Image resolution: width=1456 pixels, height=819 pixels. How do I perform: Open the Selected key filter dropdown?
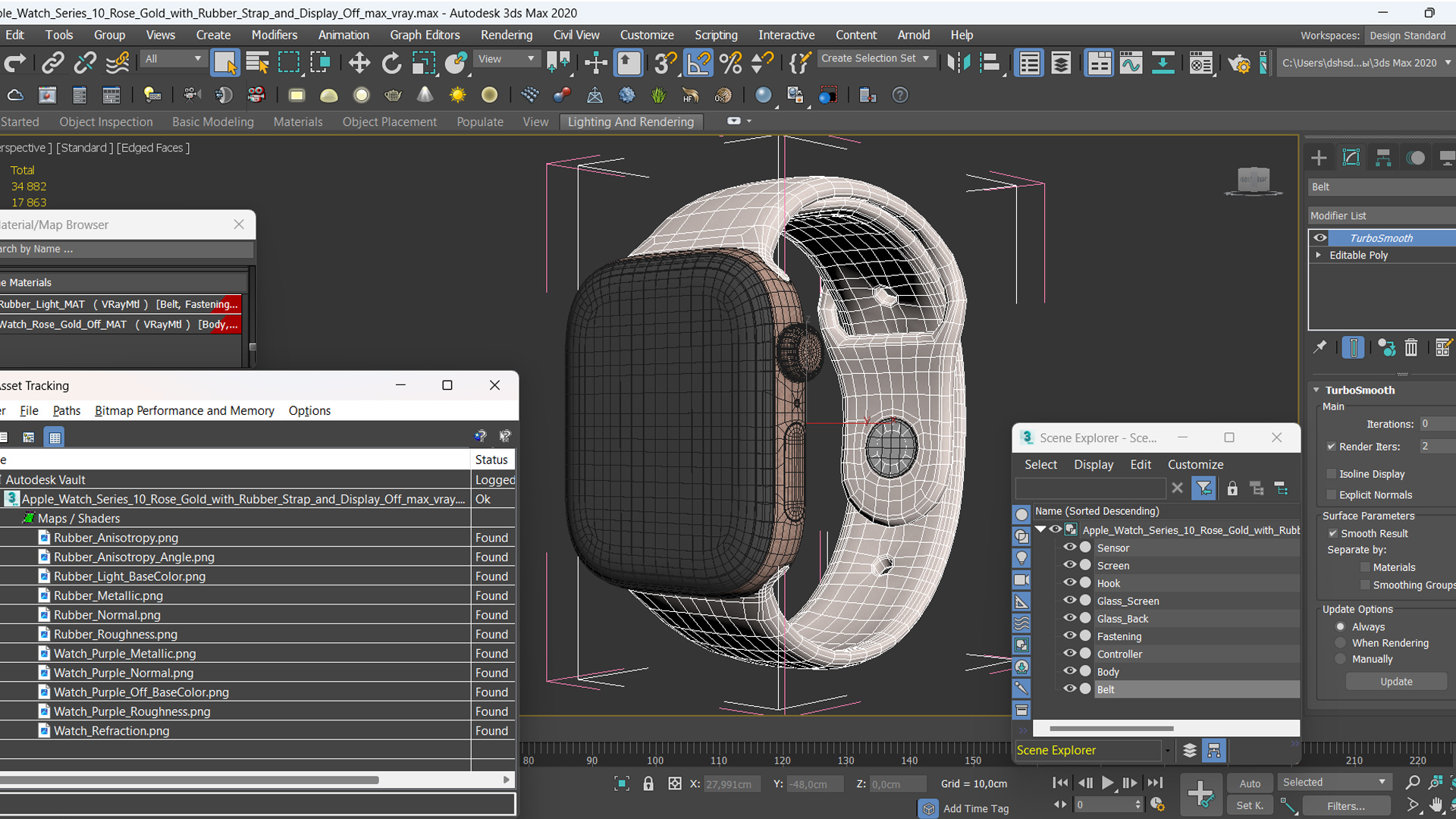click(x=1334, y=783)
